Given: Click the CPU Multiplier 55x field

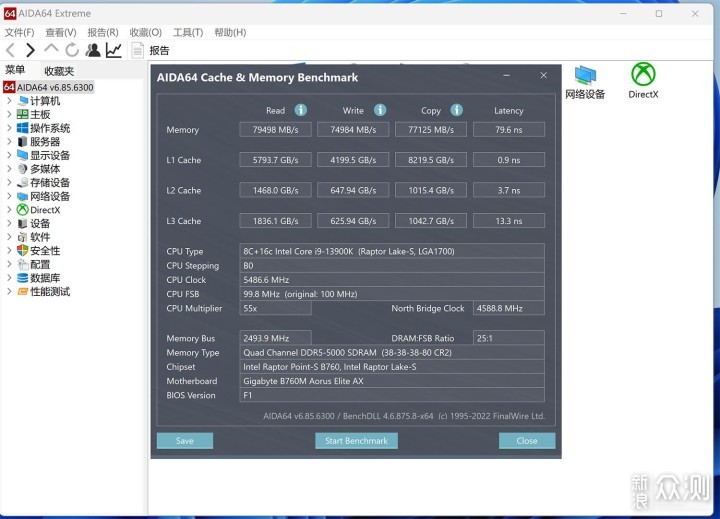Looking at the screenshot, I should tap(276, 308).
